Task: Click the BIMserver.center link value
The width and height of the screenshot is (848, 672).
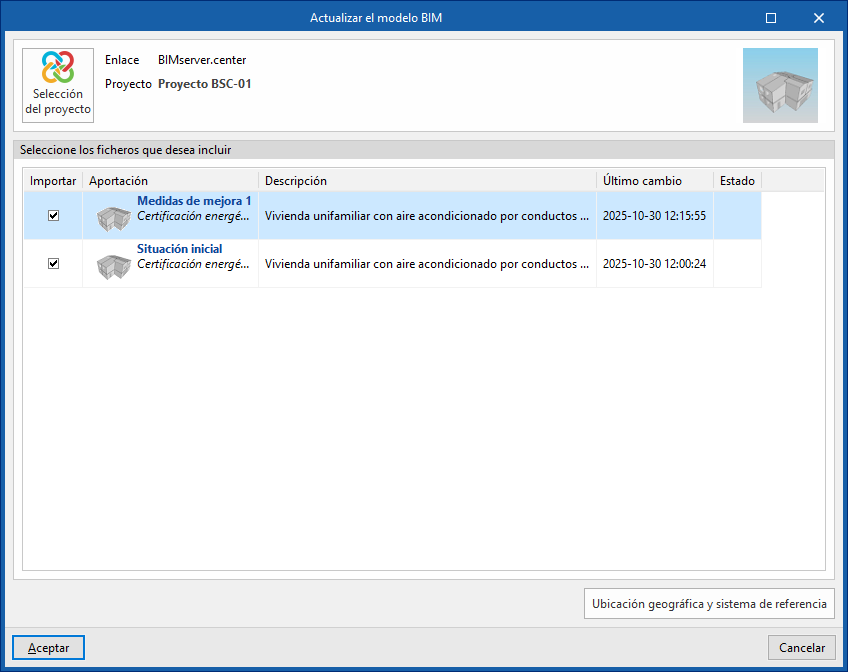Action: pyautogui.click(x=202, y=60)
